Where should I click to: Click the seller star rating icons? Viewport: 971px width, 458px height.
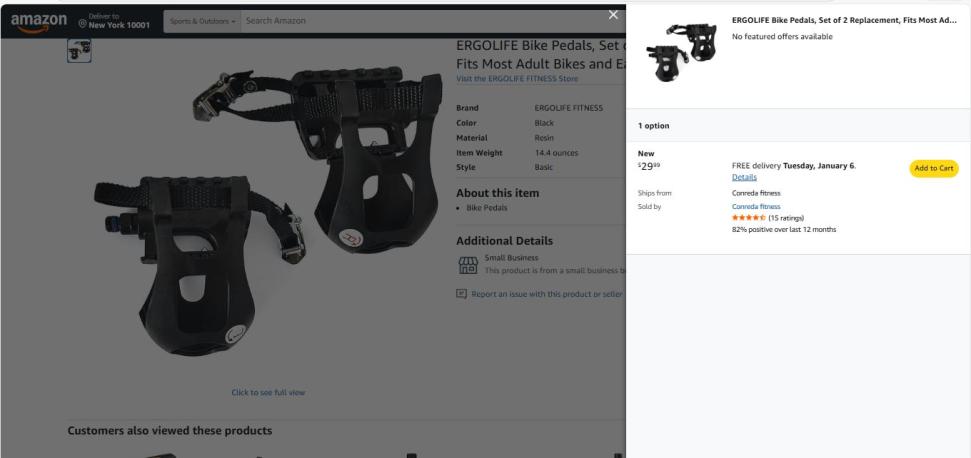coord(749,218)
